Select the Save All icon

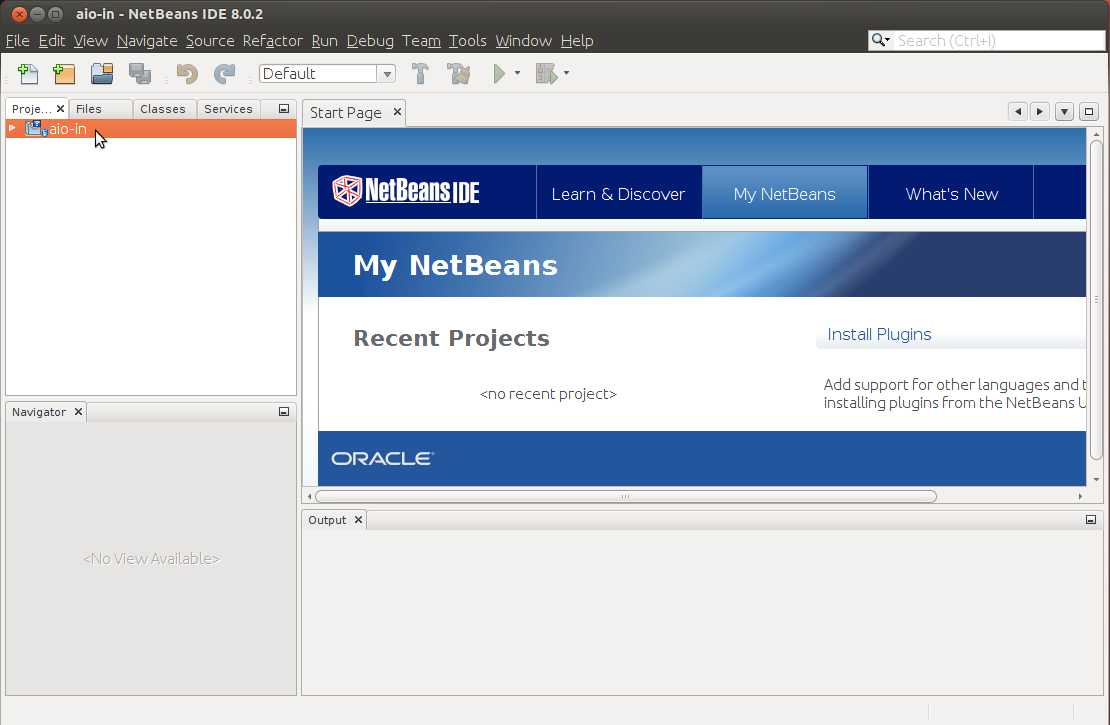pos(140,73)
